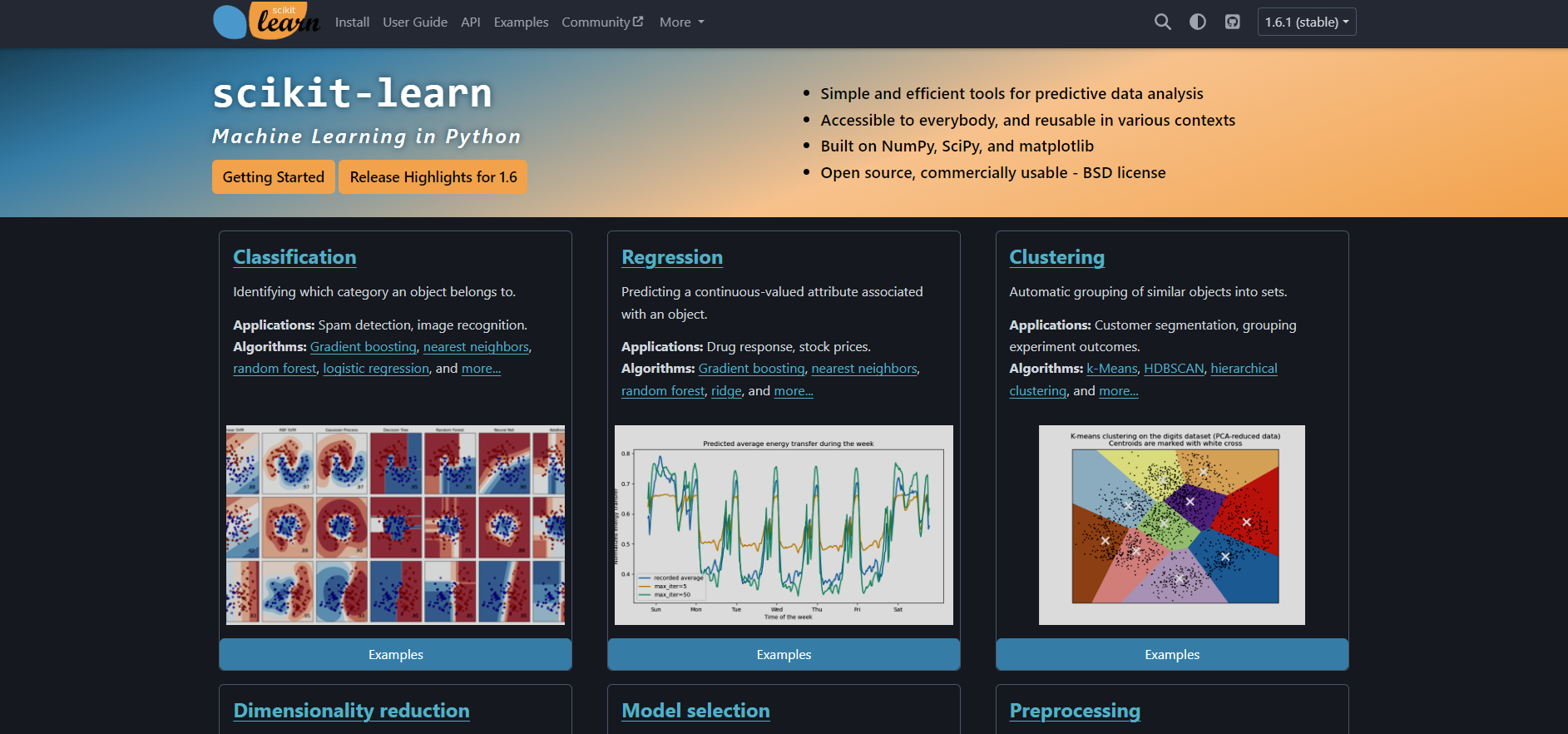The height and width of the screenshot is (734, 1568).
Task: Open Release Highlights for 1.6
Action: tap(433, 177)
